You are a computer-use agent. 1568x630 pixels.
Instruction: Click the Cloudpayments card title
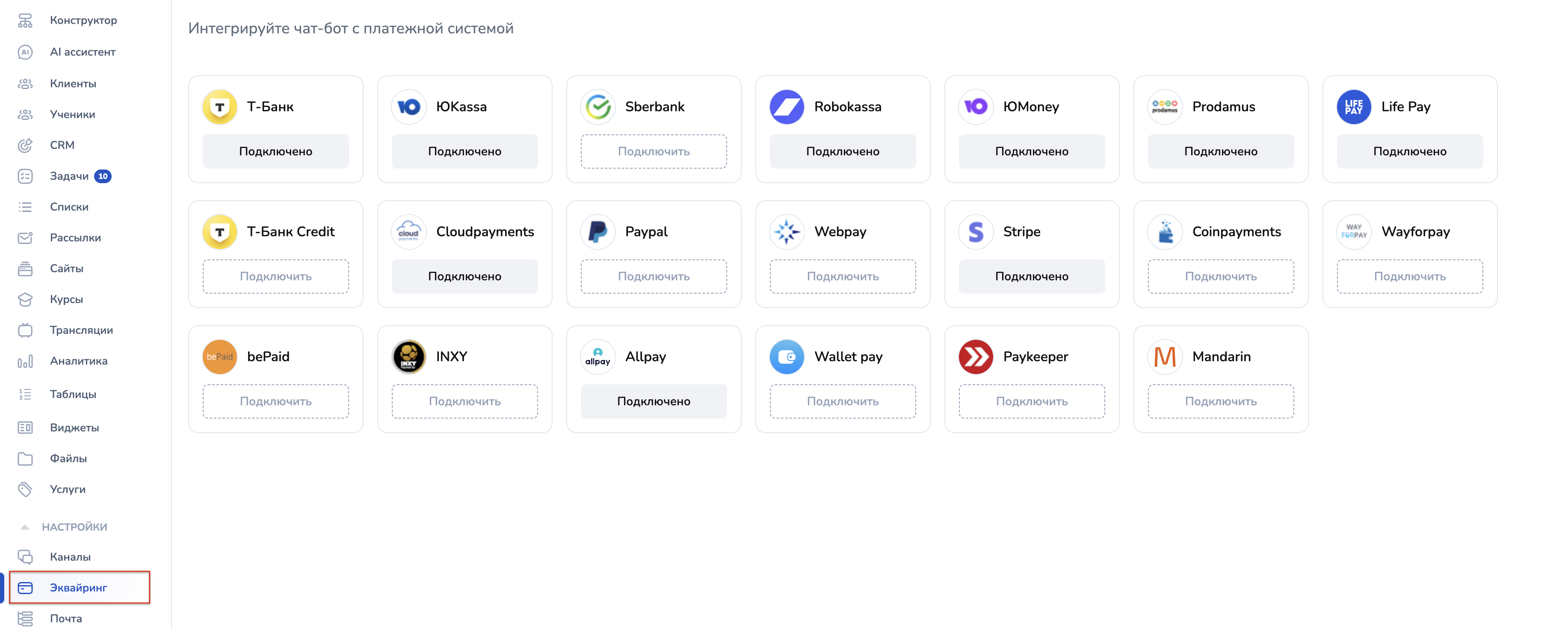pos(485,232)
